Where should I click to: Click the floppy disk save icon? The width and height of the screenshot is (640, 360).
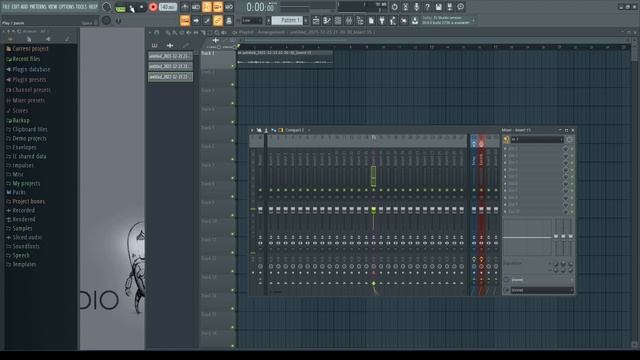(x=438, y=7)
